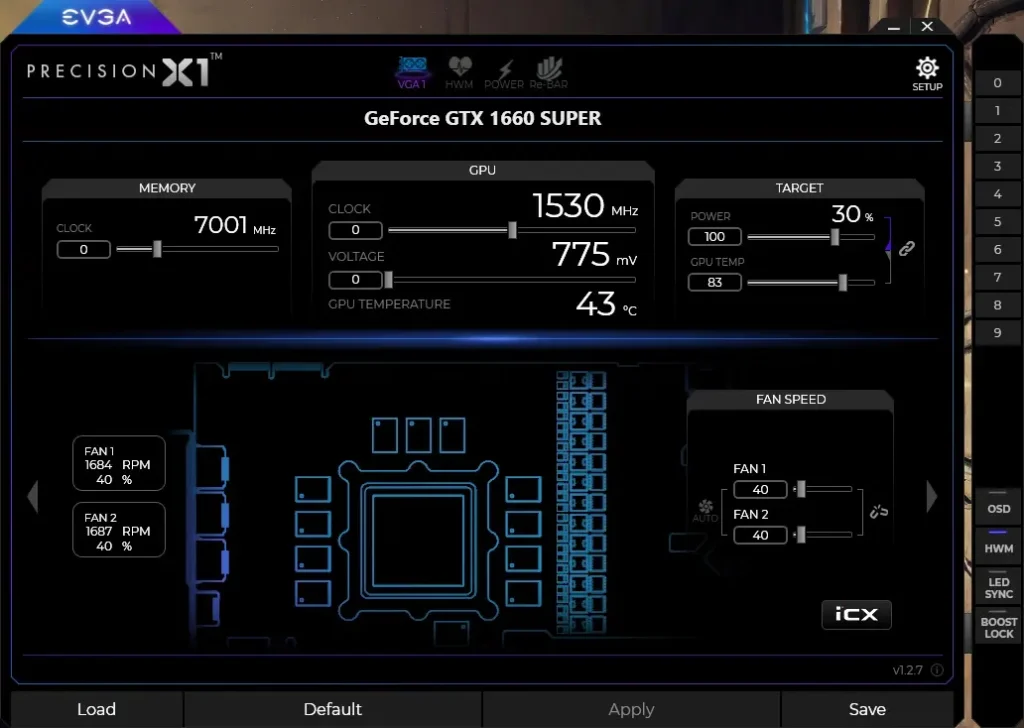Image resolution: width=1024 pixels, height=728 pixels.
Task: Open the POWER lightning icon
Action: [504, 72]
